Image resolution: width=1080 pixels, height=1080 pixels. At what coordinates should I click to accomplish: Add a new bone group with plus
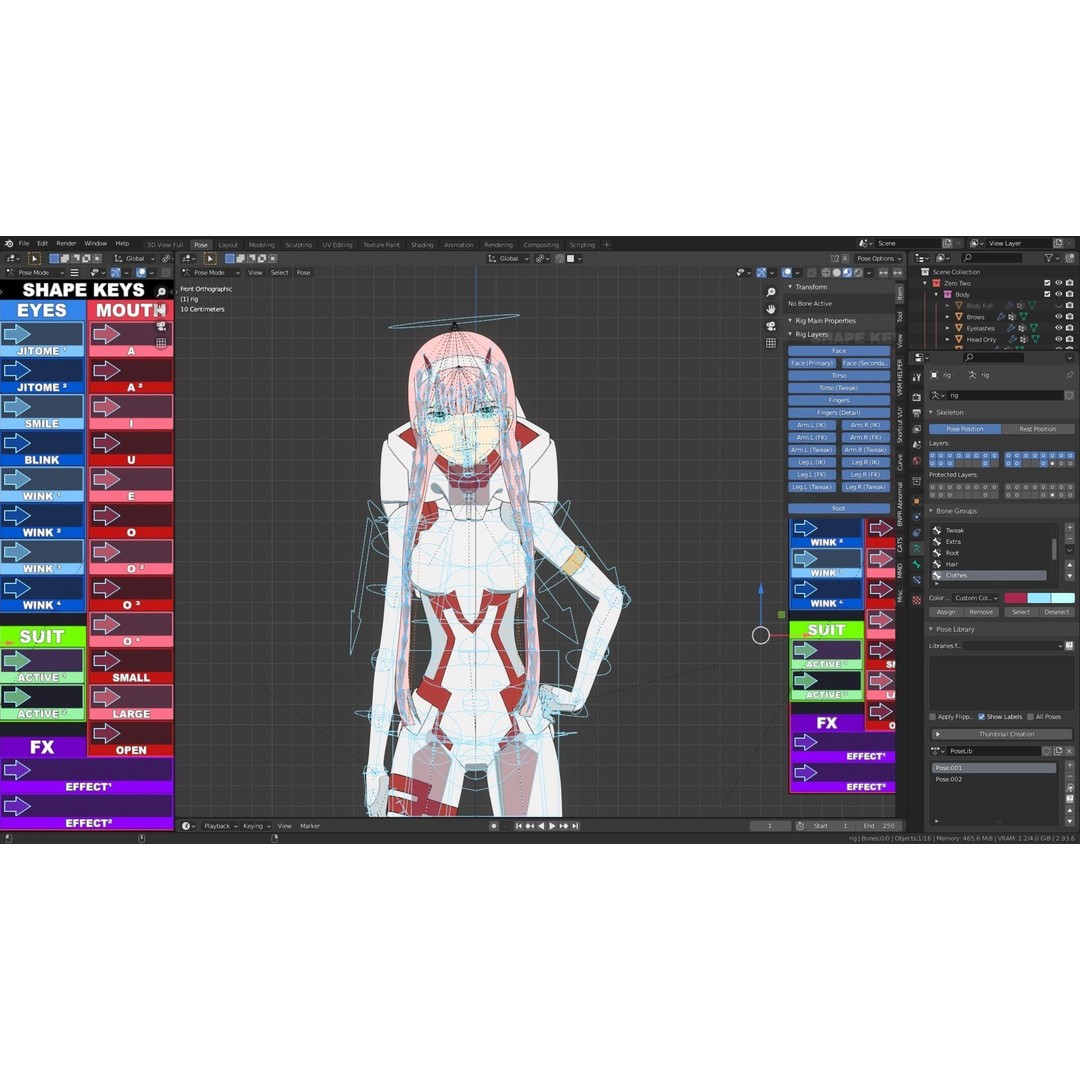point(1070,528)
